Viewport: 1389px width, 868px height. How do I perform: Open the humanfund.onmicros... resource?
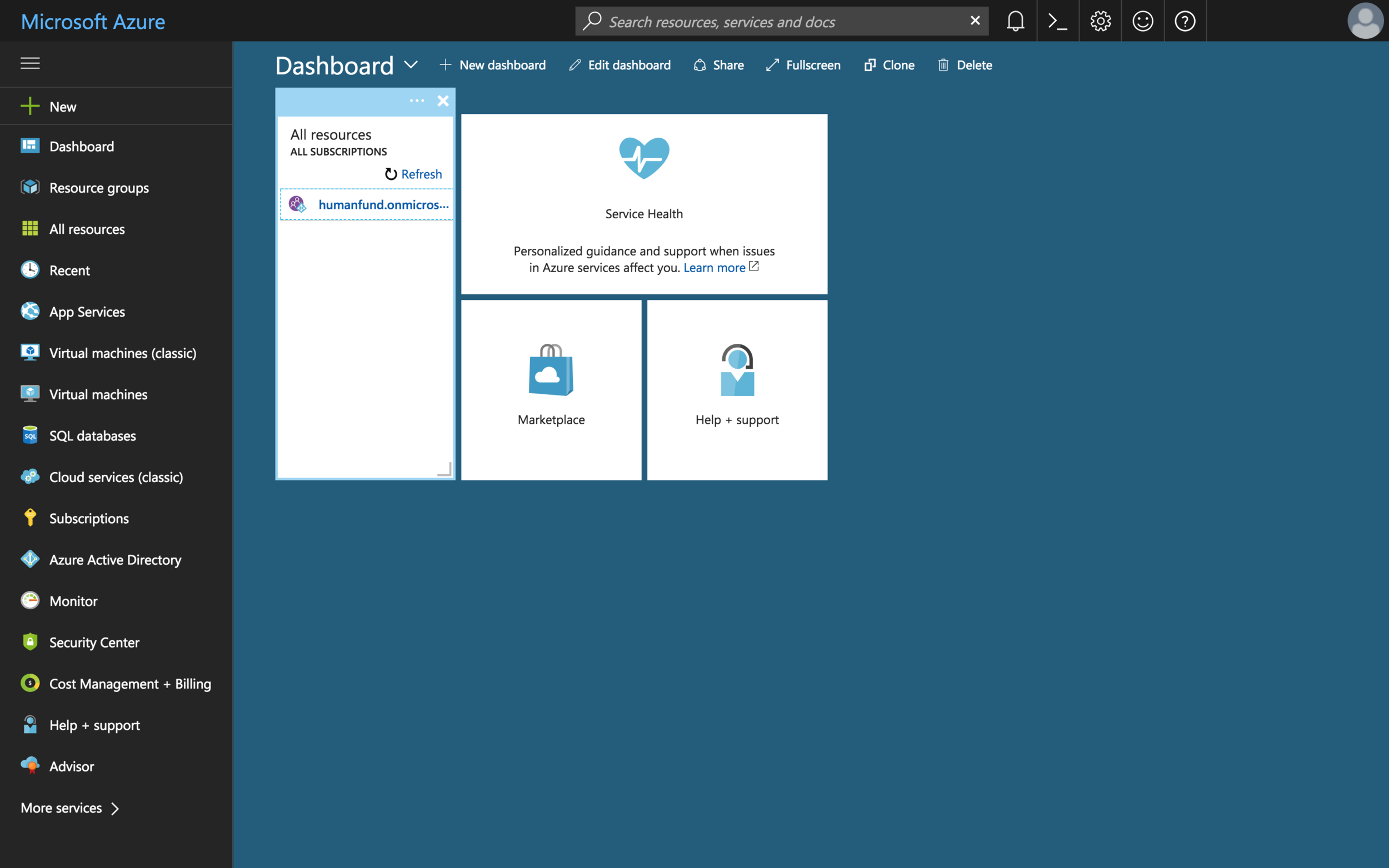click(x=383, y=204)
